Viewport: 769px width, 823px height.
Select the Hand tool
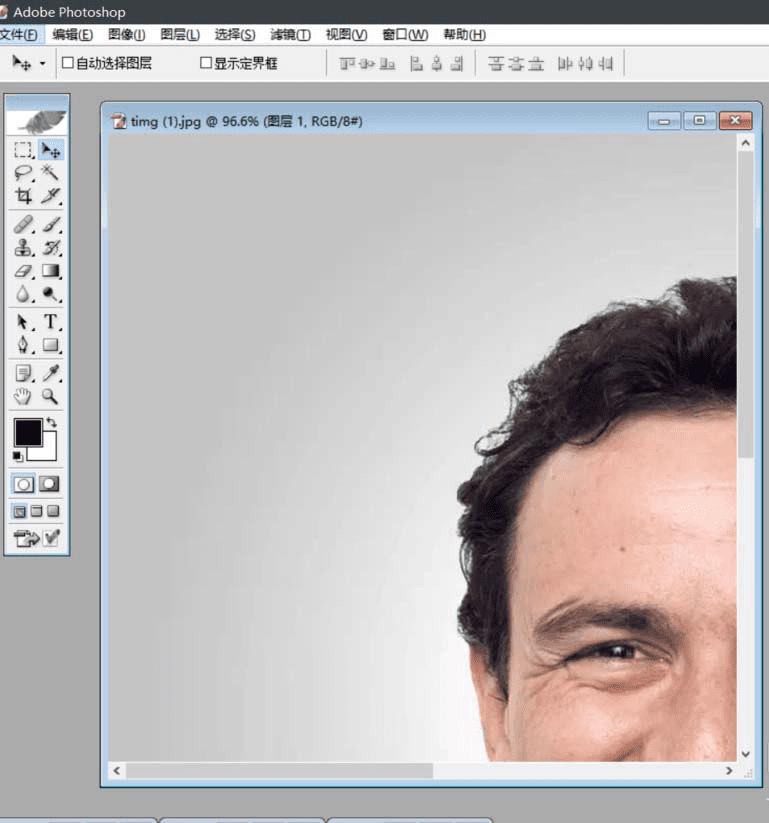point(23,397)
